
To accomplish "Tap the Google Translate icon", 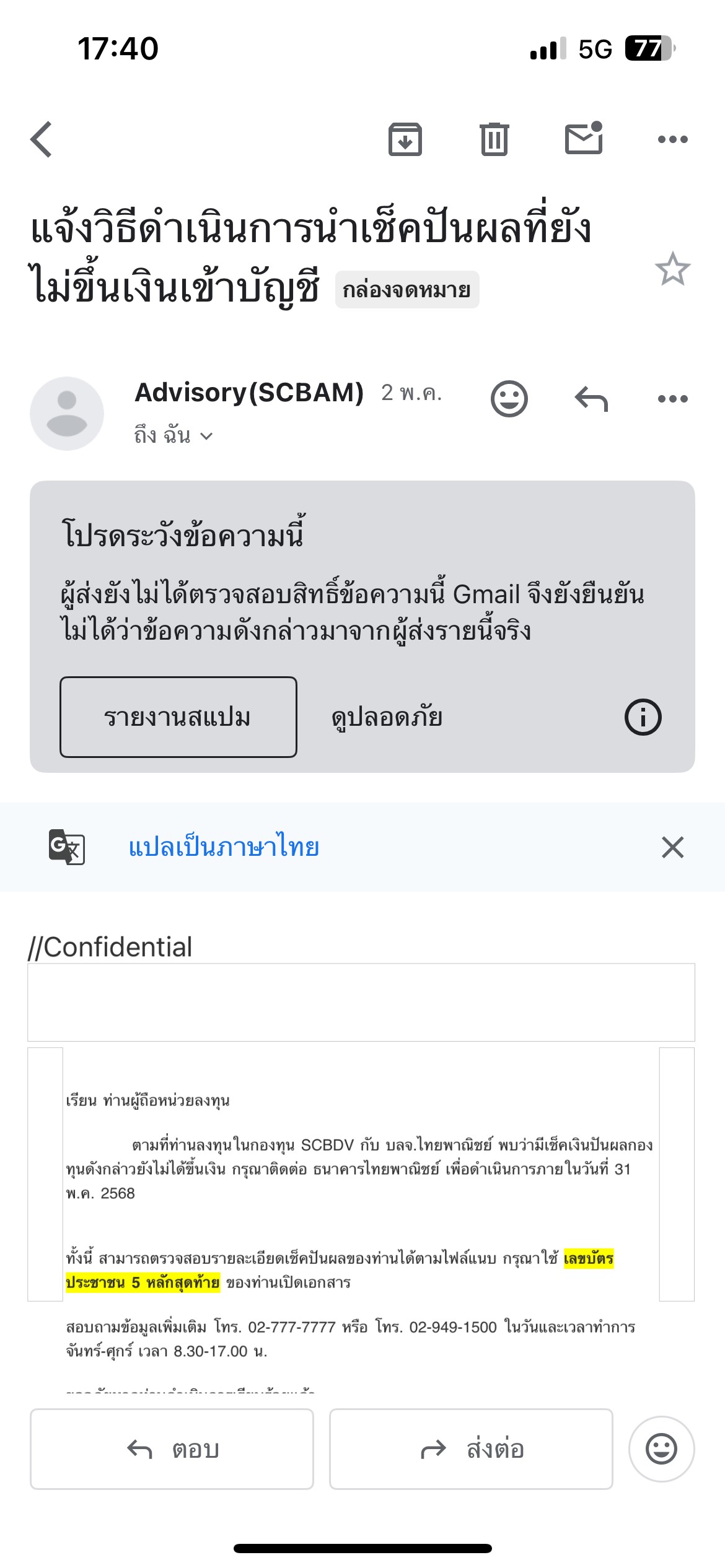I will (x=67, y=847).
